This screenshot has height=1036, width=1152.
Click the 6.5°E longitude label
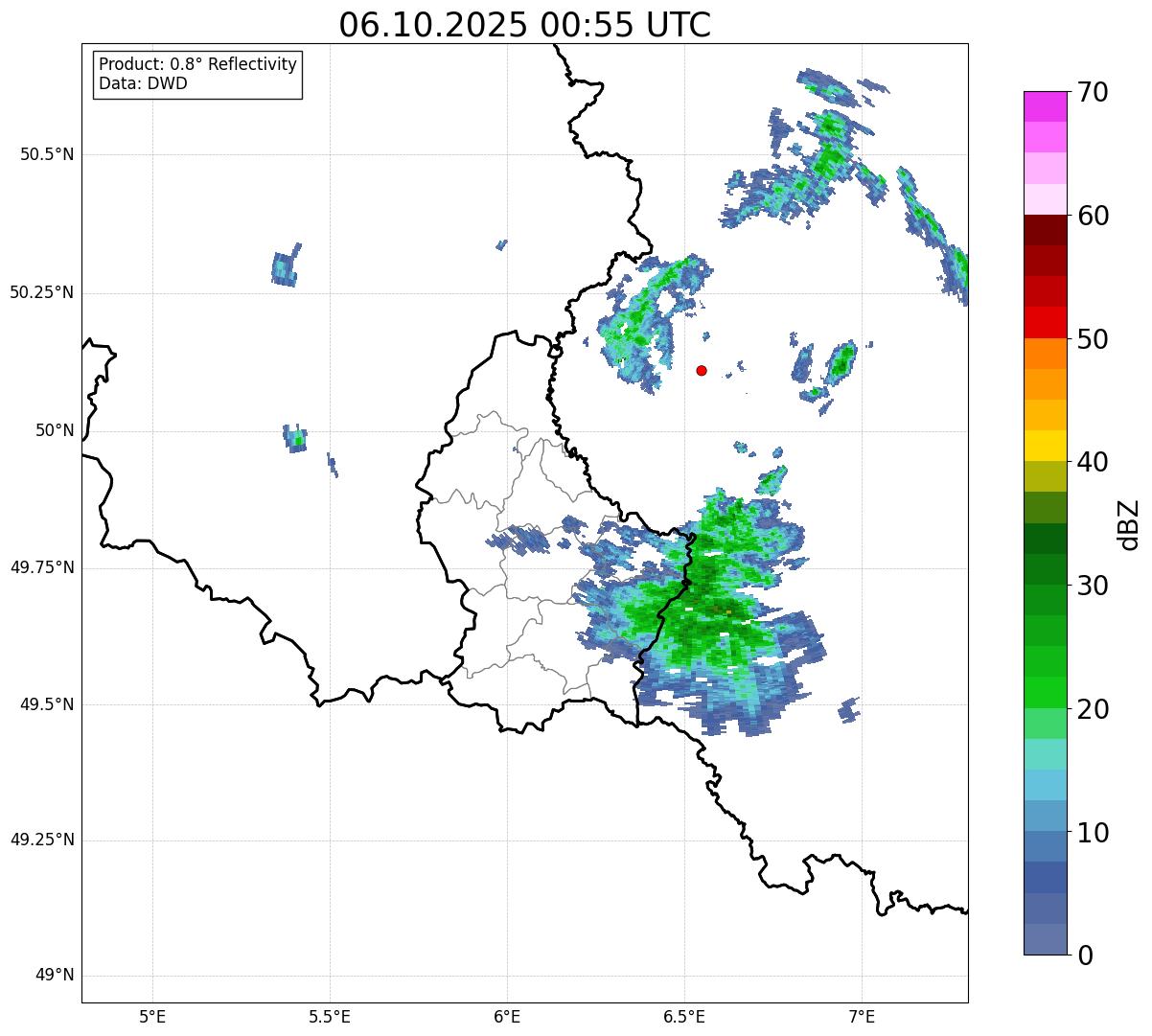coord(684,1016)
